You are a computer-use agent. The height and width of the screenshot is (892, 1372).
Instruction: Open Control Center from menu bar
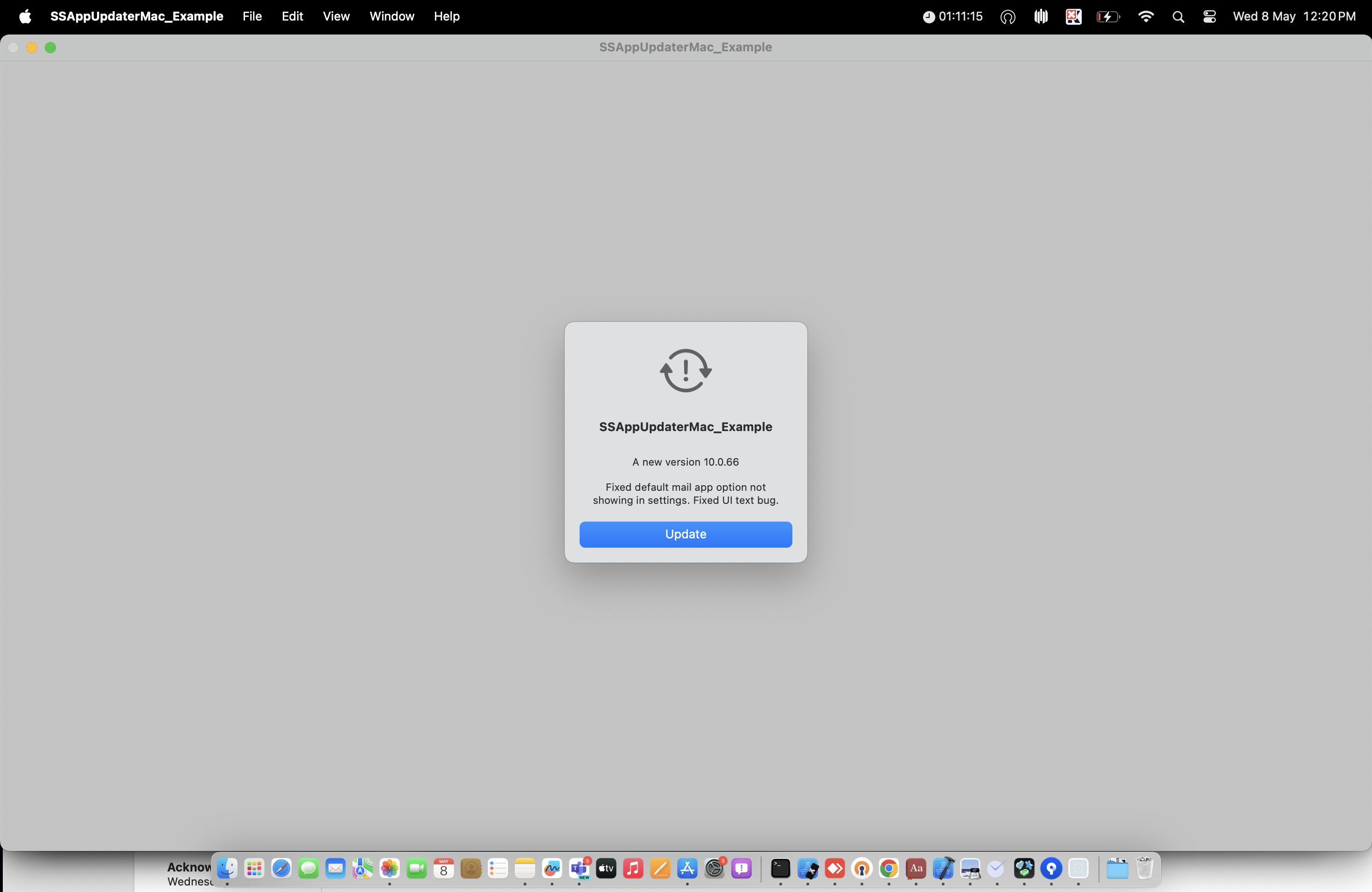point(1209,17)
